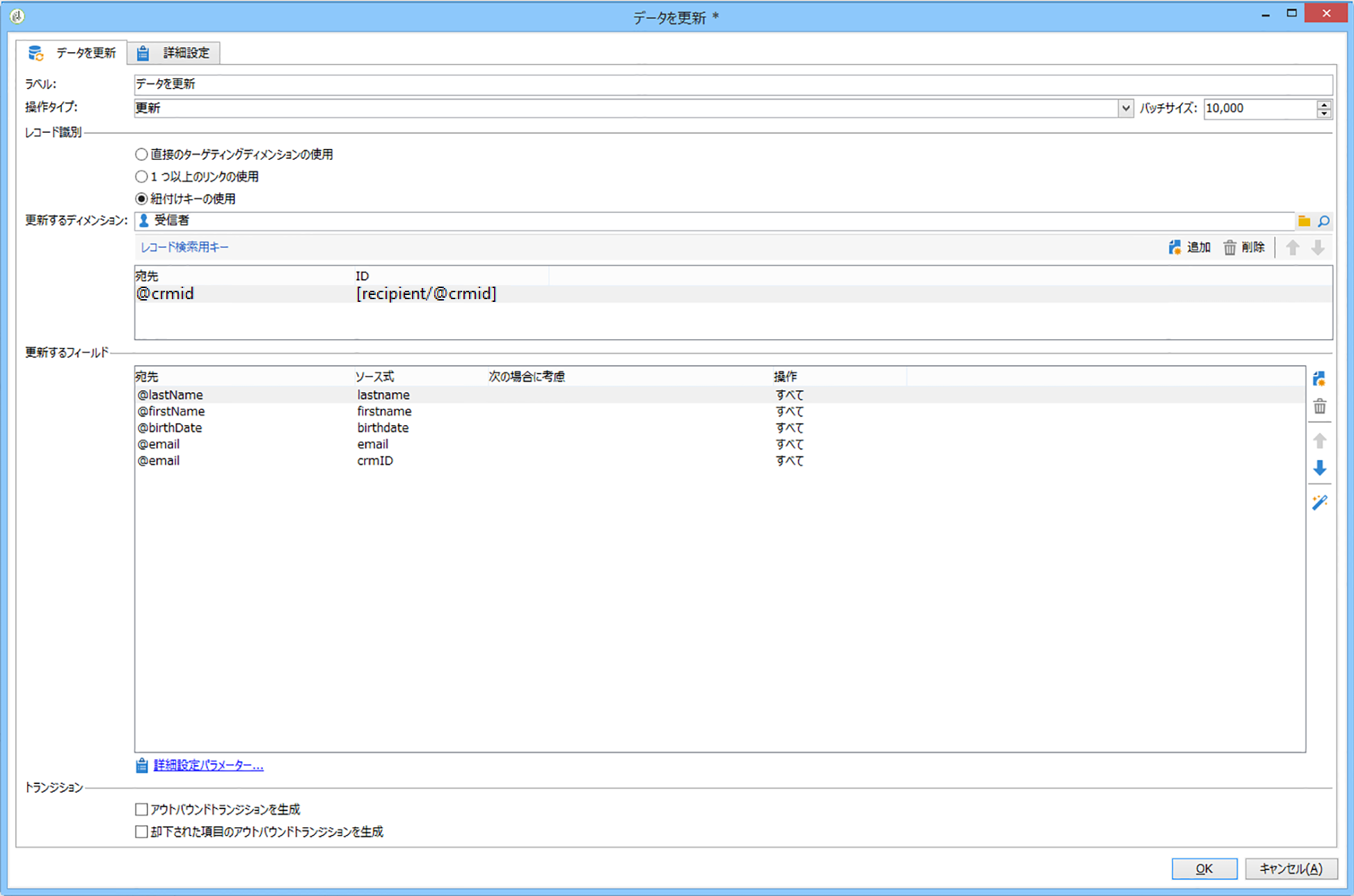Increase the batch size with the up stepper
1354x896 pixels.
point(1324,104)
